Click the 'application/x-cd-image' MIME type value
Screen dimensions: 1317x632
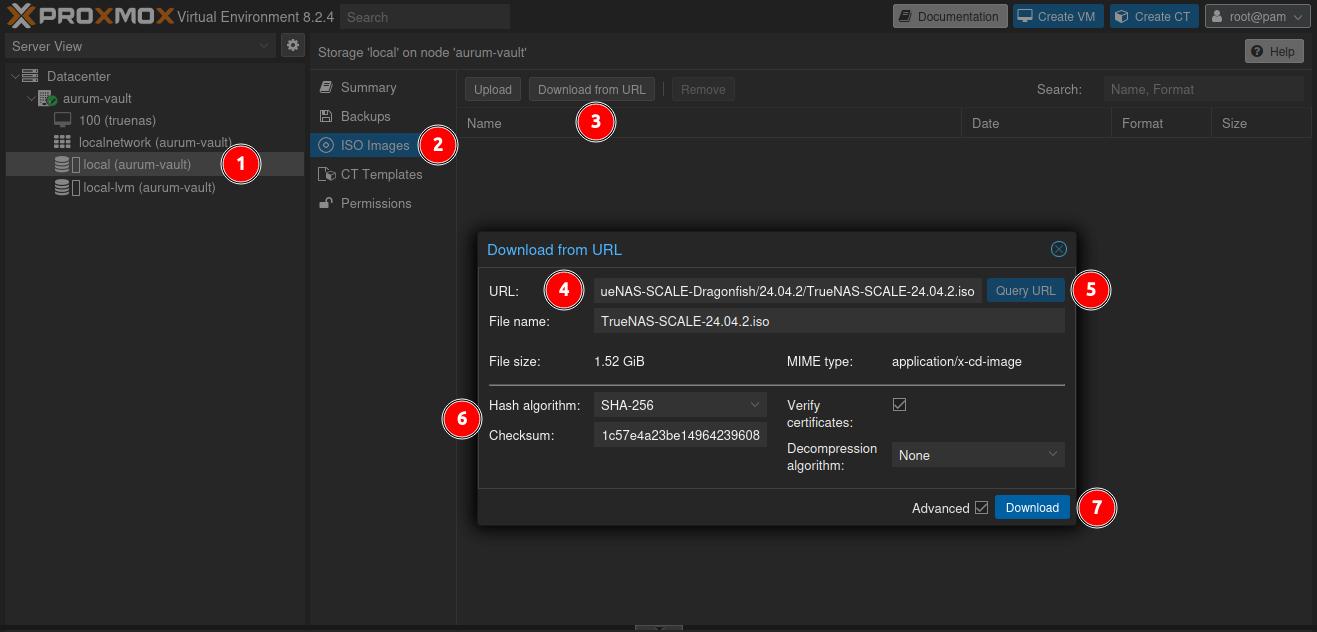(957, 361)
